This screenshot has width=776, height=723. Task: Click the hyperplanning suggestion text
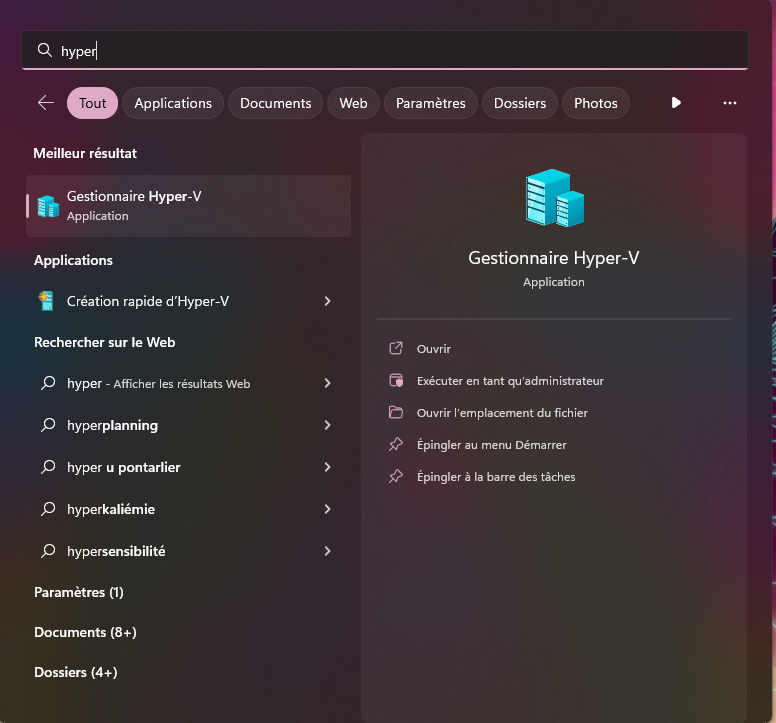pos(112,426)
